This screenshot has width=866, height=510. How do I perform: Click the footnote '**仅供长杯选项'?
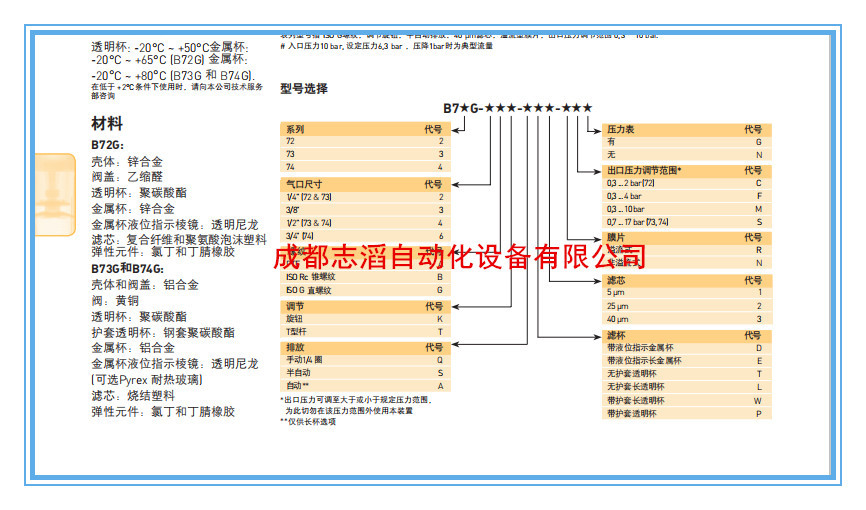click(x=308, y=422)
